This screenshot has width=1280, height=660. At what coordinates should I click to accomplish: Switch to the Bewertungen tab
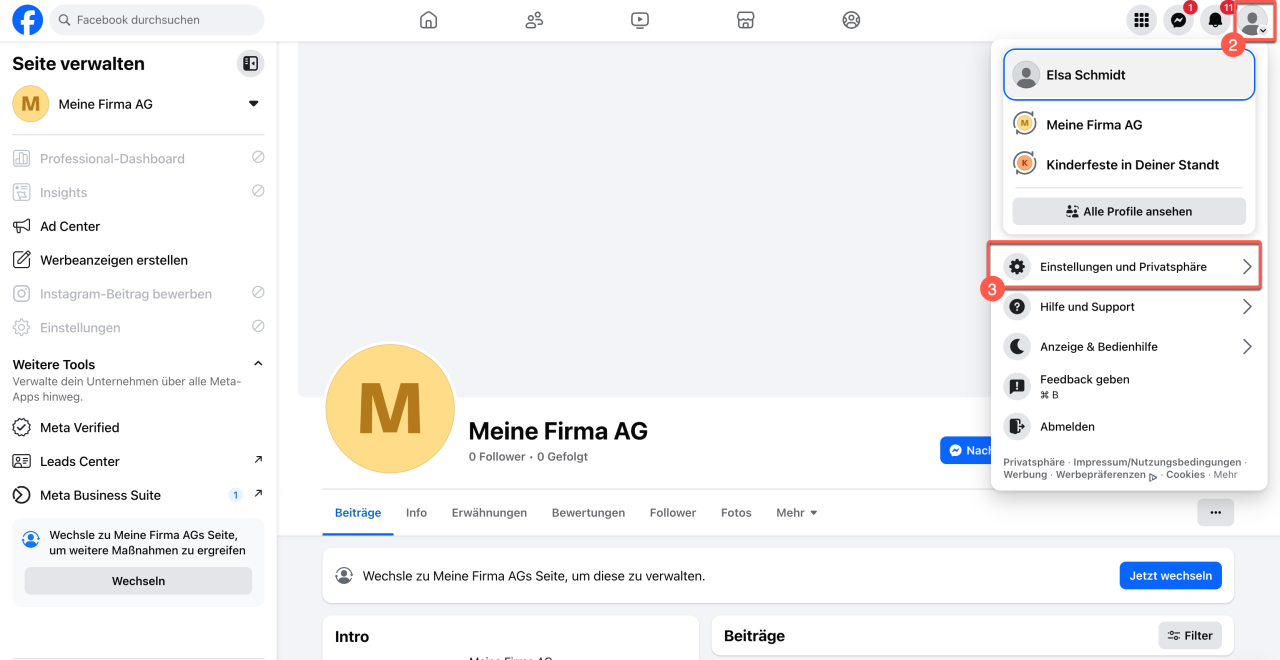(x=588, y=513)
